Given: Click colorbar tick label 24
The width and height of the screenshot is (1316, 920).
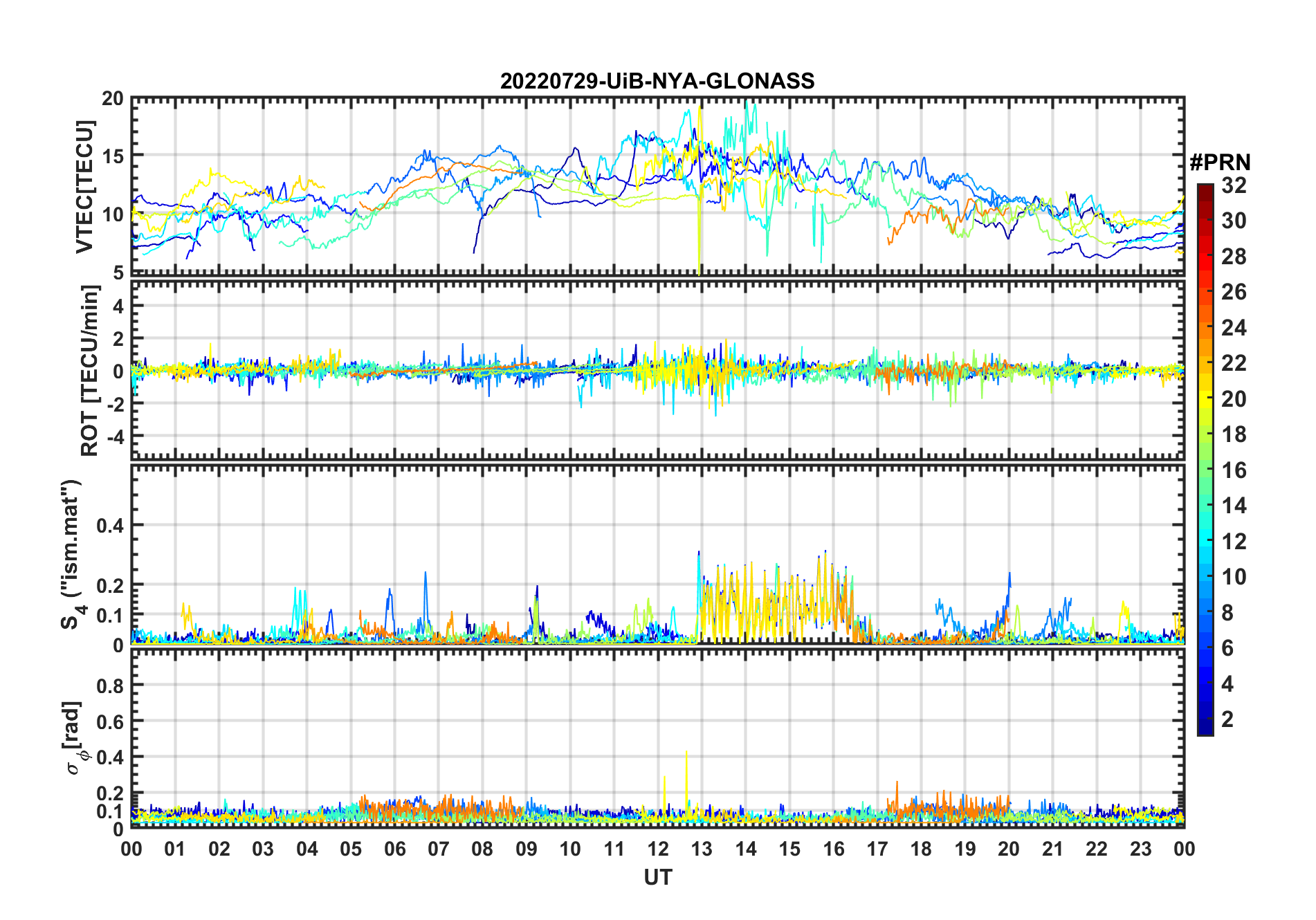Looking at the screenshot, I should point(1234,327).
